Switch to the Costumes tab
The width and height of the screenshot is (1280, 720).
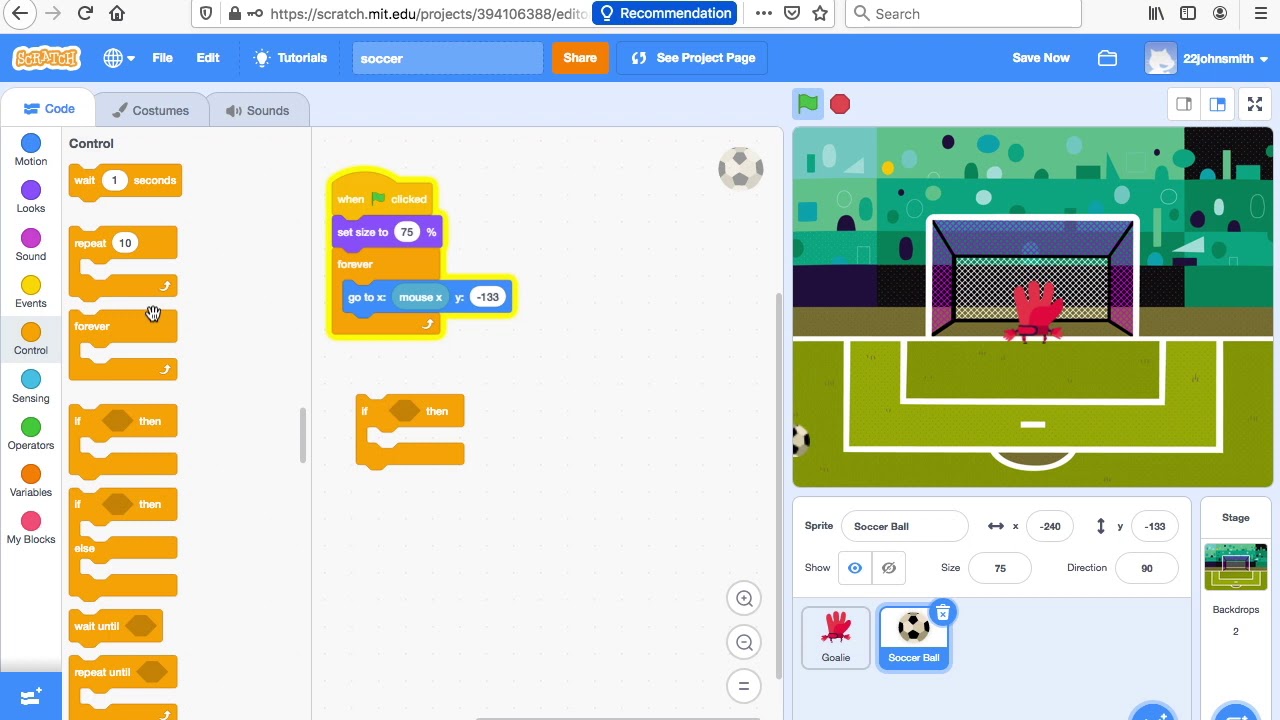pos(150,111)
